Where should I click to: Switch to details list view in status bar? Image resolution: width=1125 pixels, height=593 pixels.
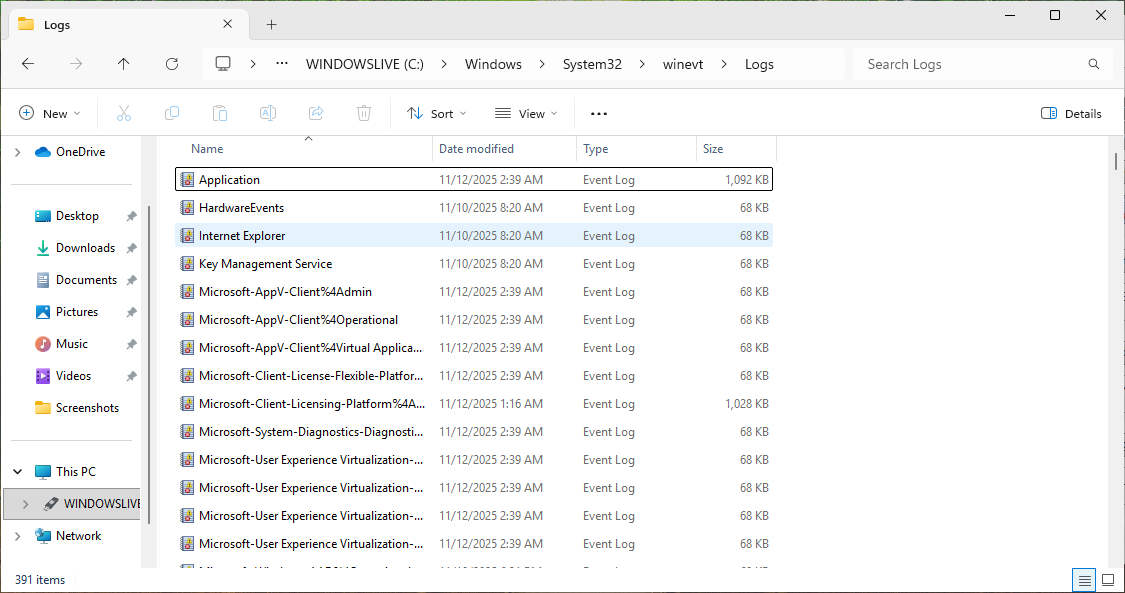(x=1083, y=580)
